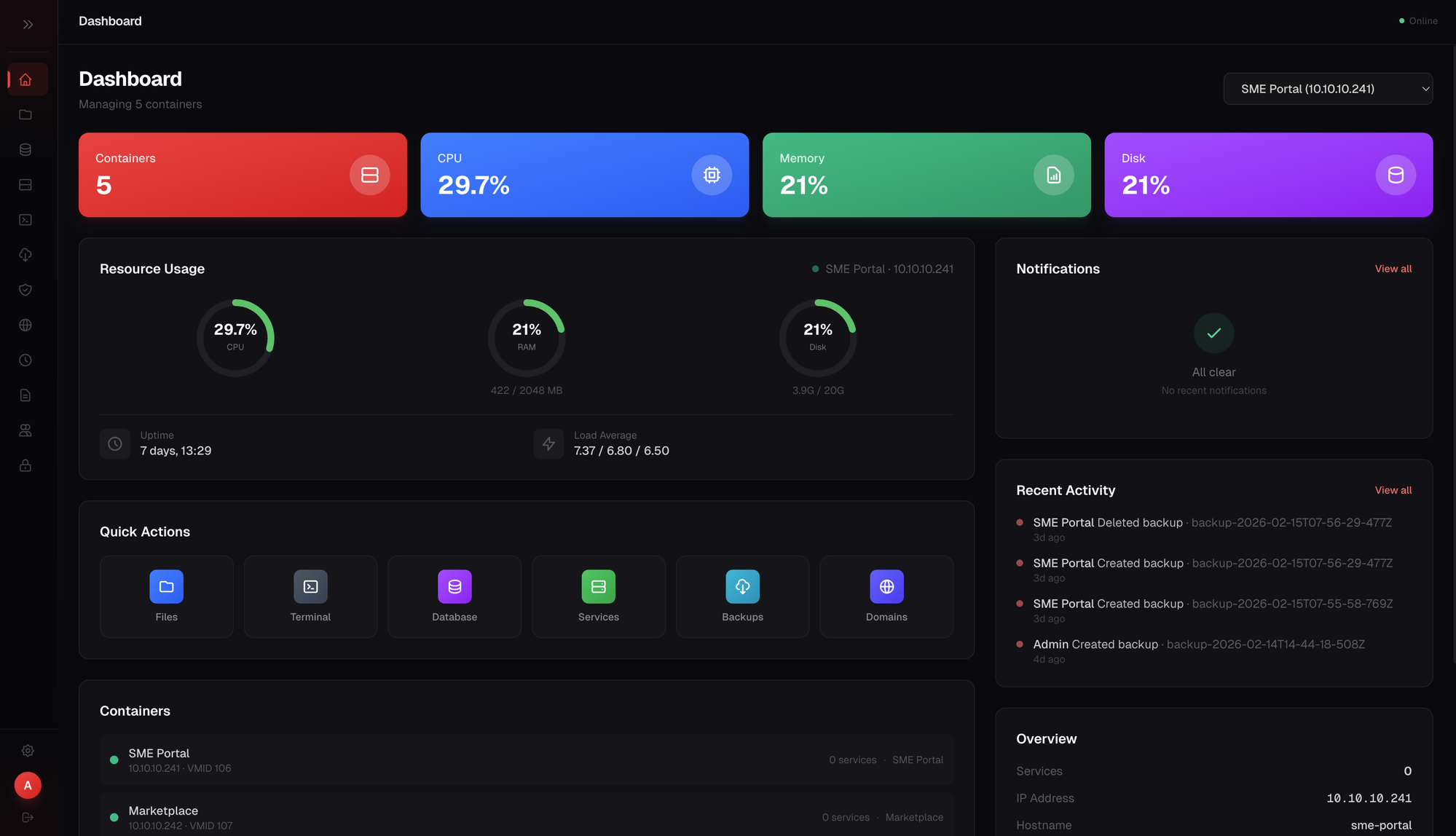This screenshot has width=1456, height=836.
Task: Open the folder icon in sidebar
Action: coord(25,114)
